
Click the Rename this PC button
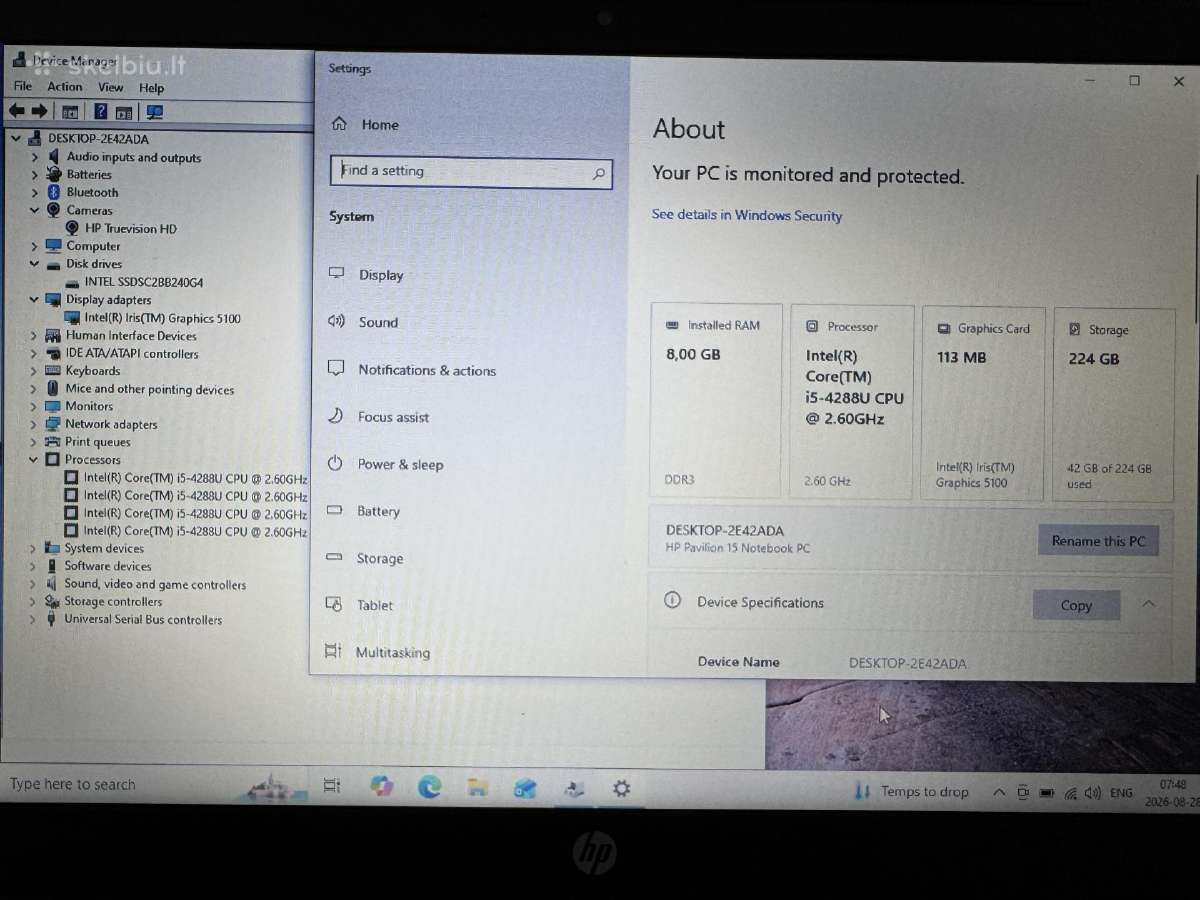[x=1098, y=541]
